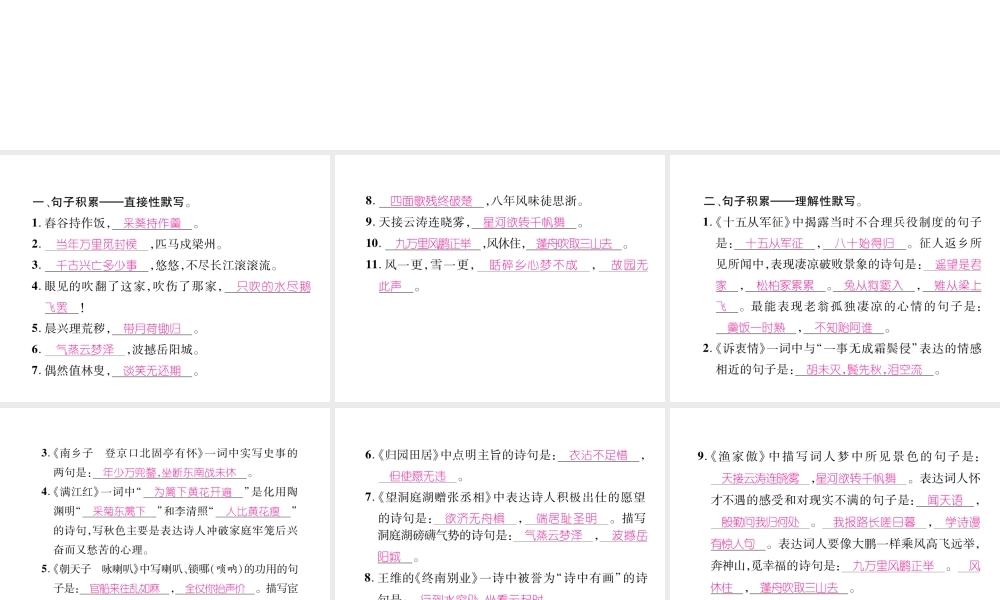The image size is (1000, 600).
Task: Click the answer 端居耻圣明
Action: pyautogui.click(x=566, y=518)
